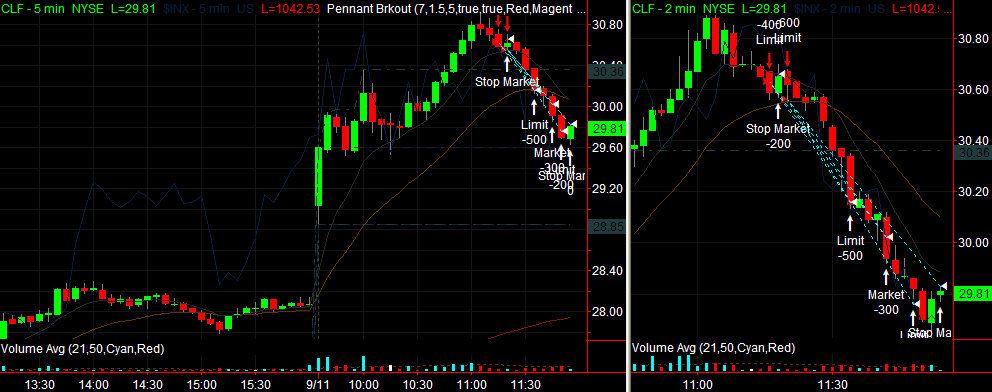
Task: Select the -400 Limit order label in 2 min chart
Action: (x=769, y=32)
